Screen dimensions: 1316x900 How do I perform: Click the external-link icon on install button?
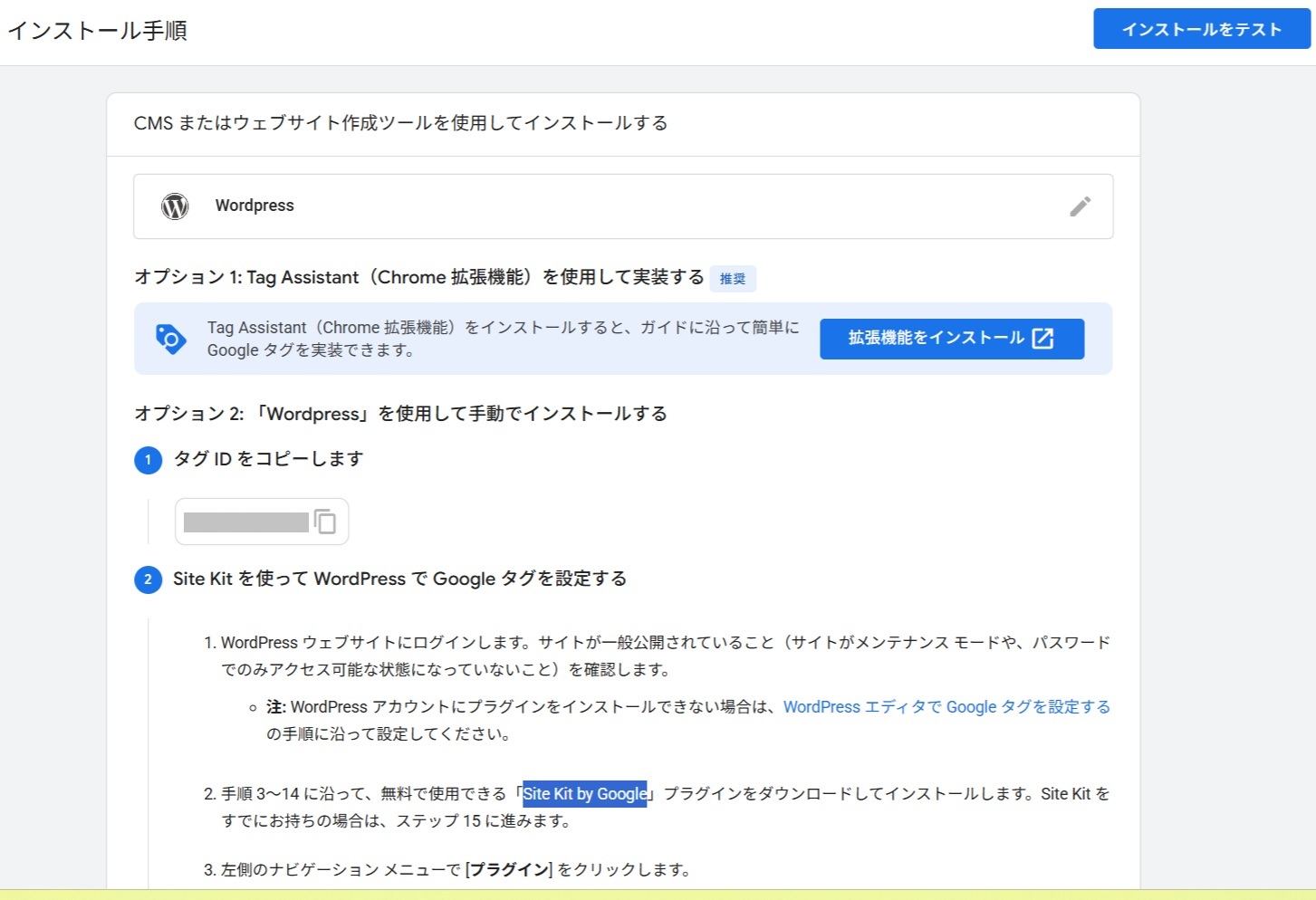[x=1043, y=339]
